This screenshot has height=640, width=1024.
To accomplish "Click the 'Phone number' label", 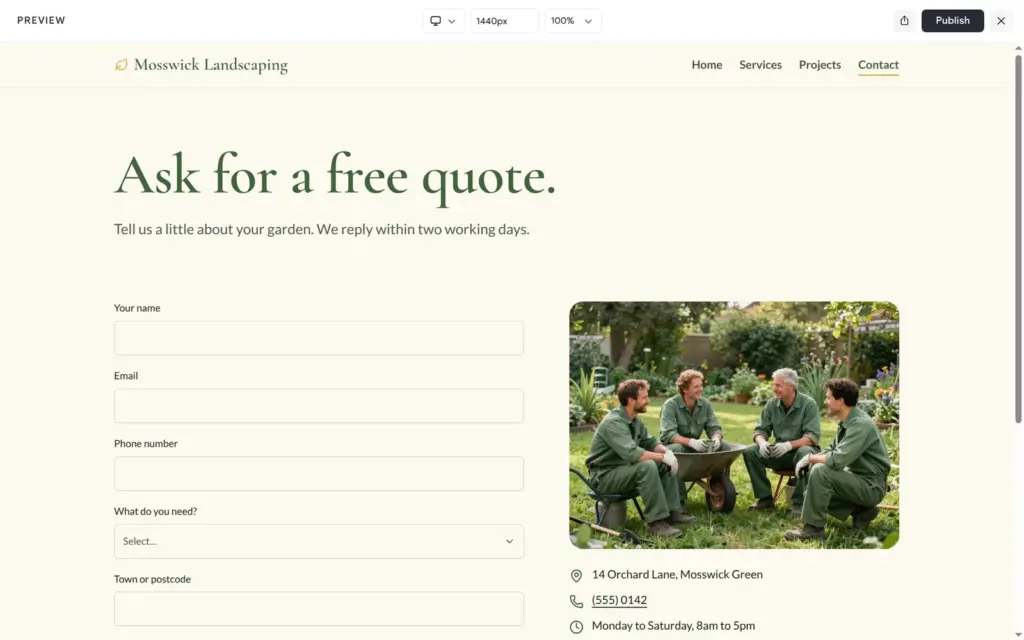I will point(146,443).
